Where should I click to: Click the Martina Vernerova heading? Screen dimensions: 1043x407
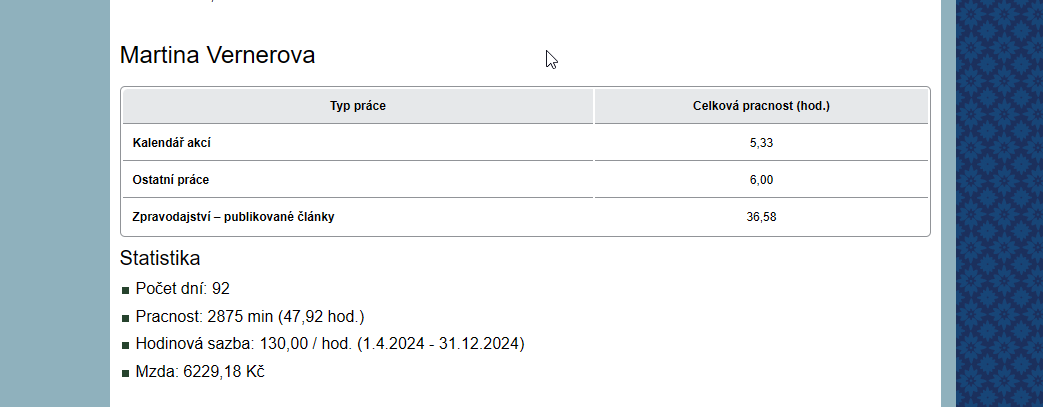(x=217, y=56)
